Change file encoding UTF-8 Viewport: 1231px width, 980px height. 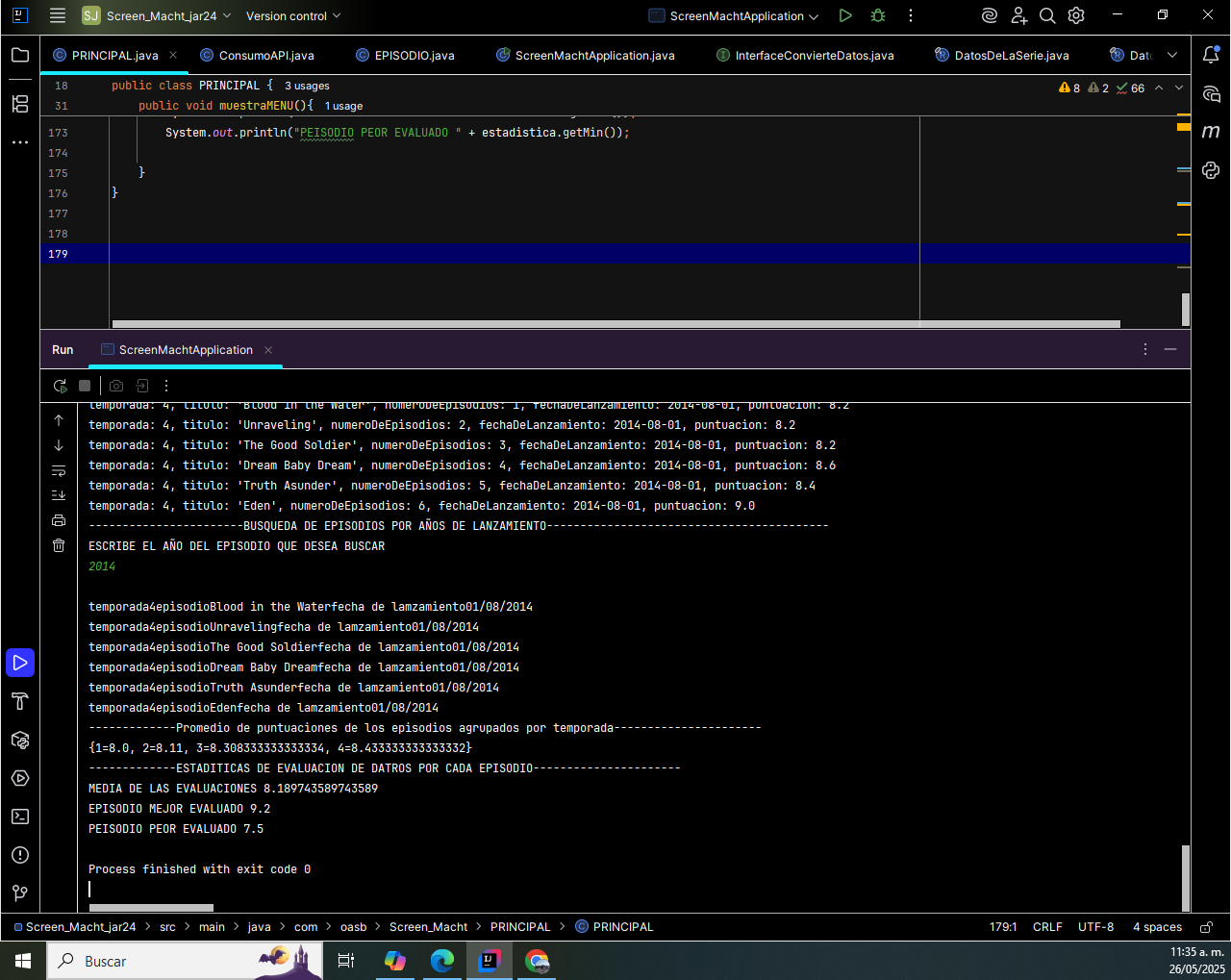[x=1095, y=927]
